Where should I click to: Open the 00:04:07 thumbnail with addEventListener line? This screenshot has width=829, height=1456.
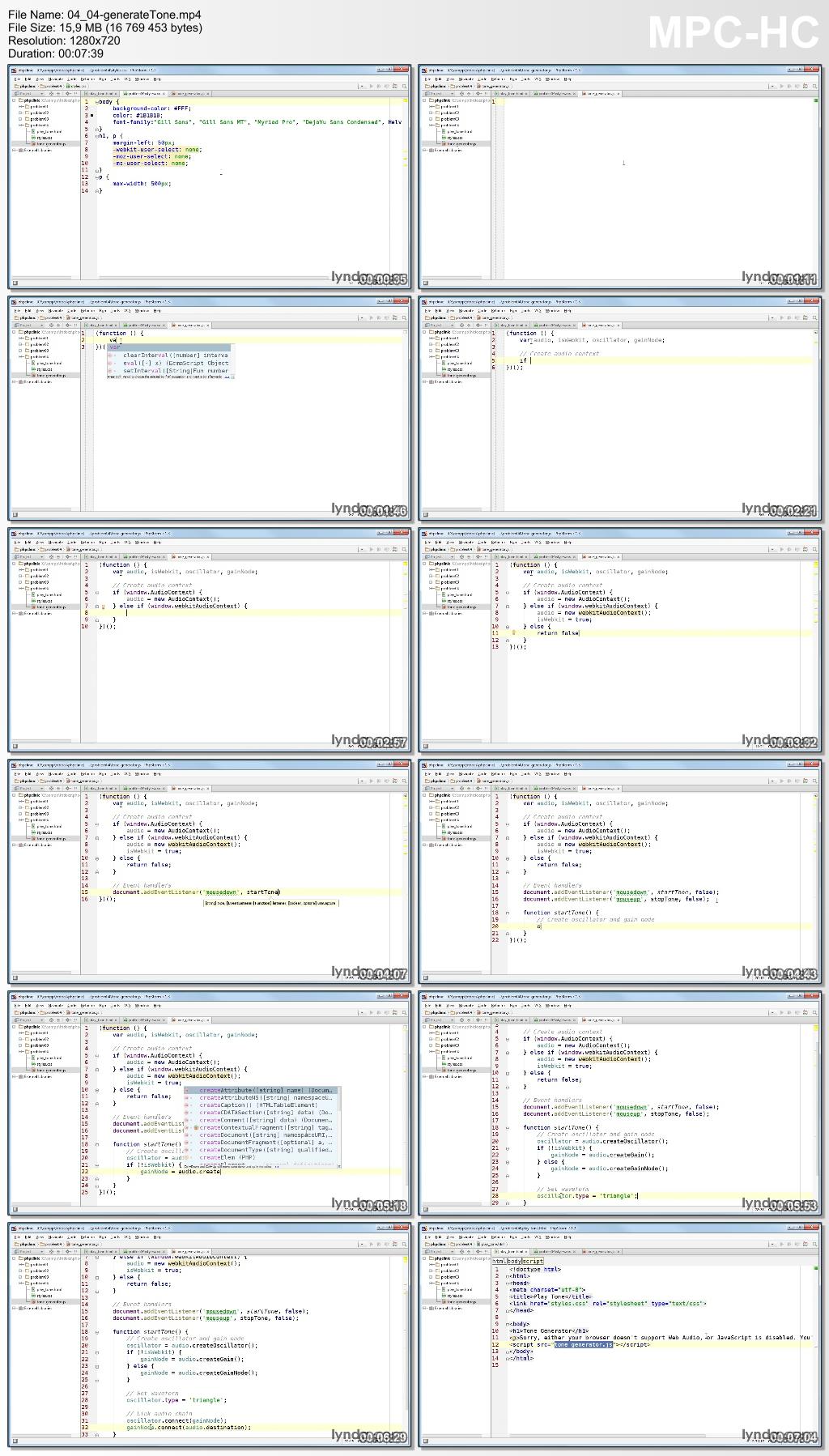(x=210, y=872)
